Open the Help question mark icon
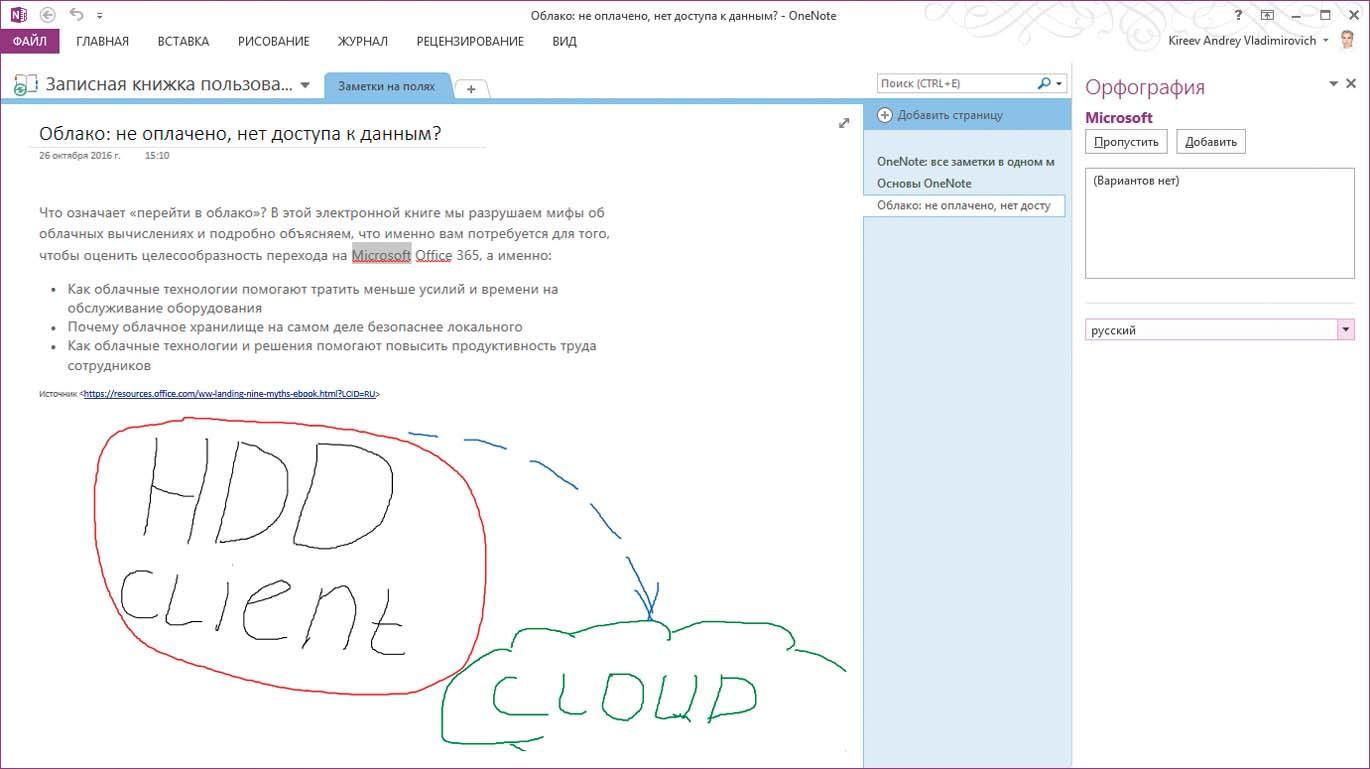 click(1239, 15)
